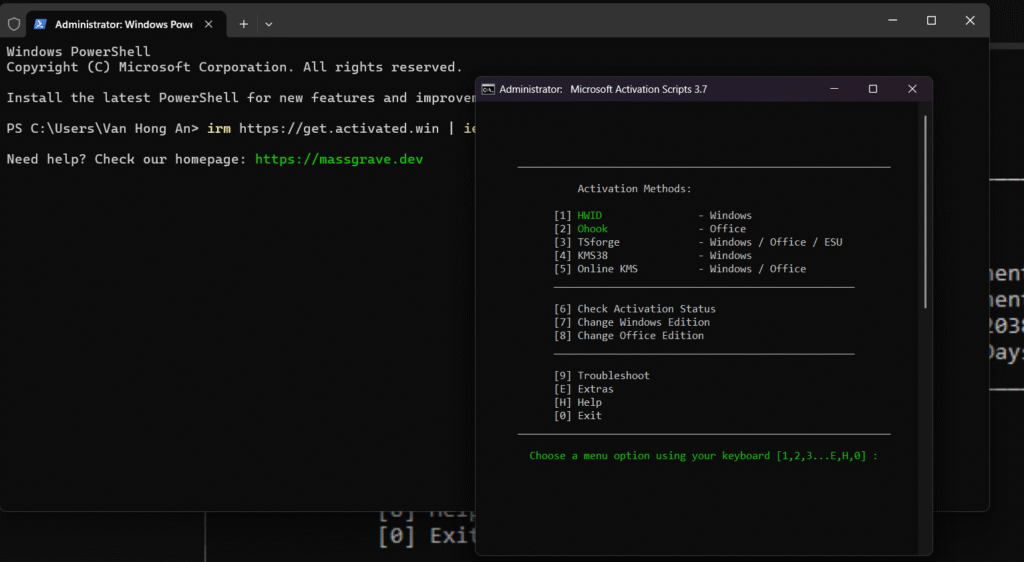
Task: Minimize the Microsoft Activation Scripts window
Action: [834, 89]
